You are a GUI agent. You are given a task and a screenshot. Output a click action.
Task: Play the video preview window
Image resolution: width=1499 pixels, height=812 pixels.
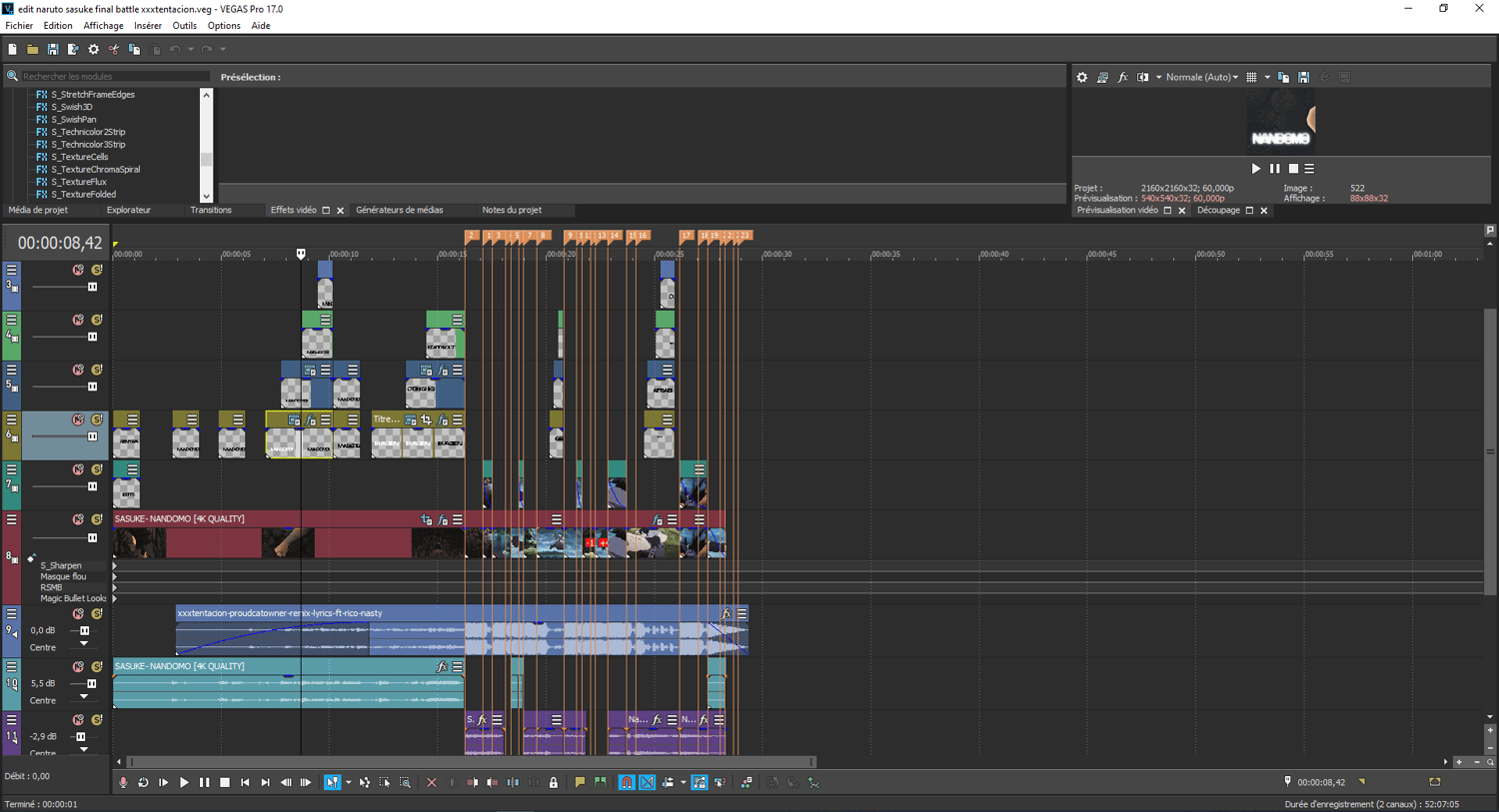click(1256, 169)
